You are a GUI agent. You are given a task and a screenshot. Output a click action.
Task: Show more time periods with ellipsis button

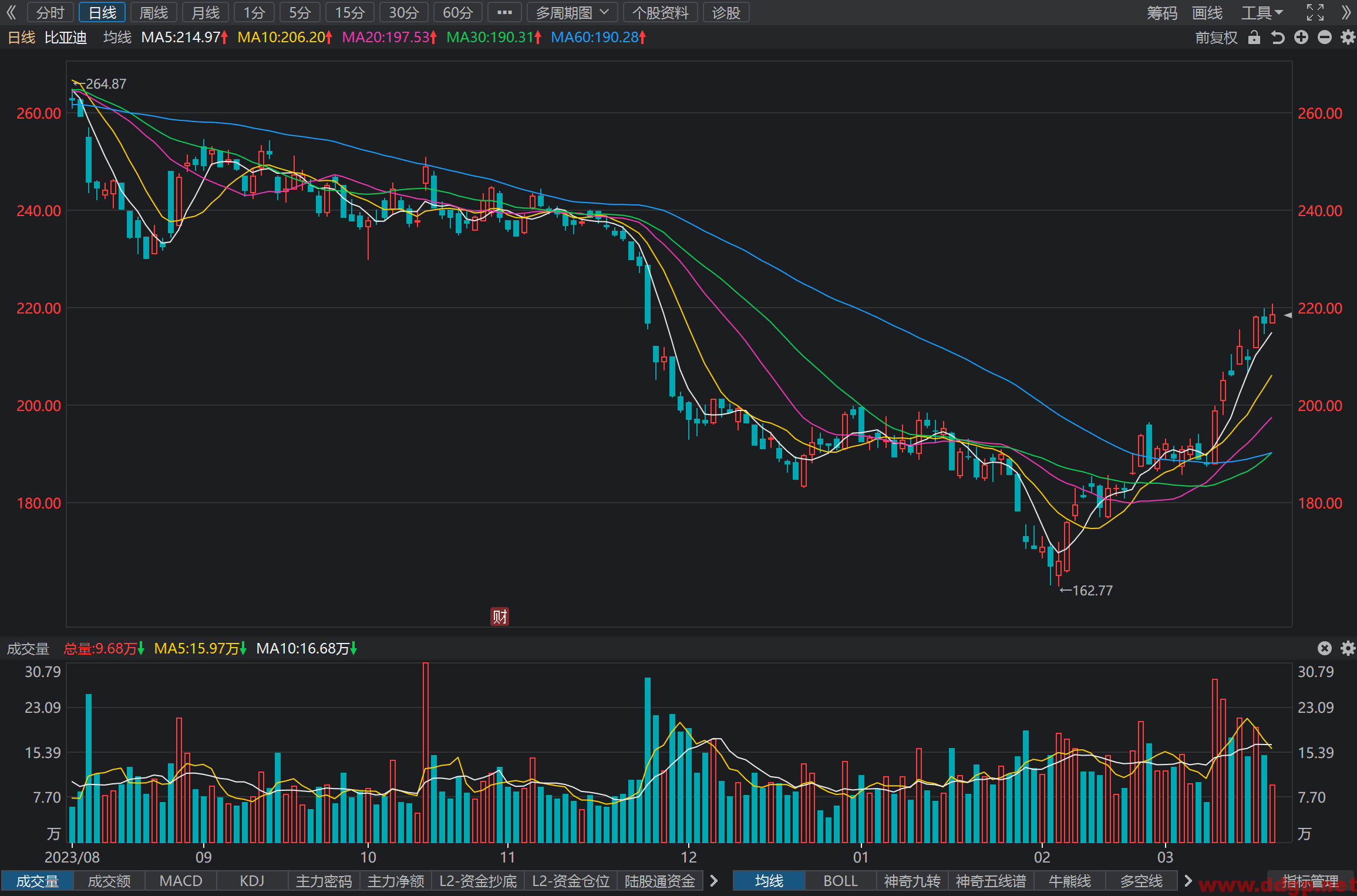tap(504, 12)
